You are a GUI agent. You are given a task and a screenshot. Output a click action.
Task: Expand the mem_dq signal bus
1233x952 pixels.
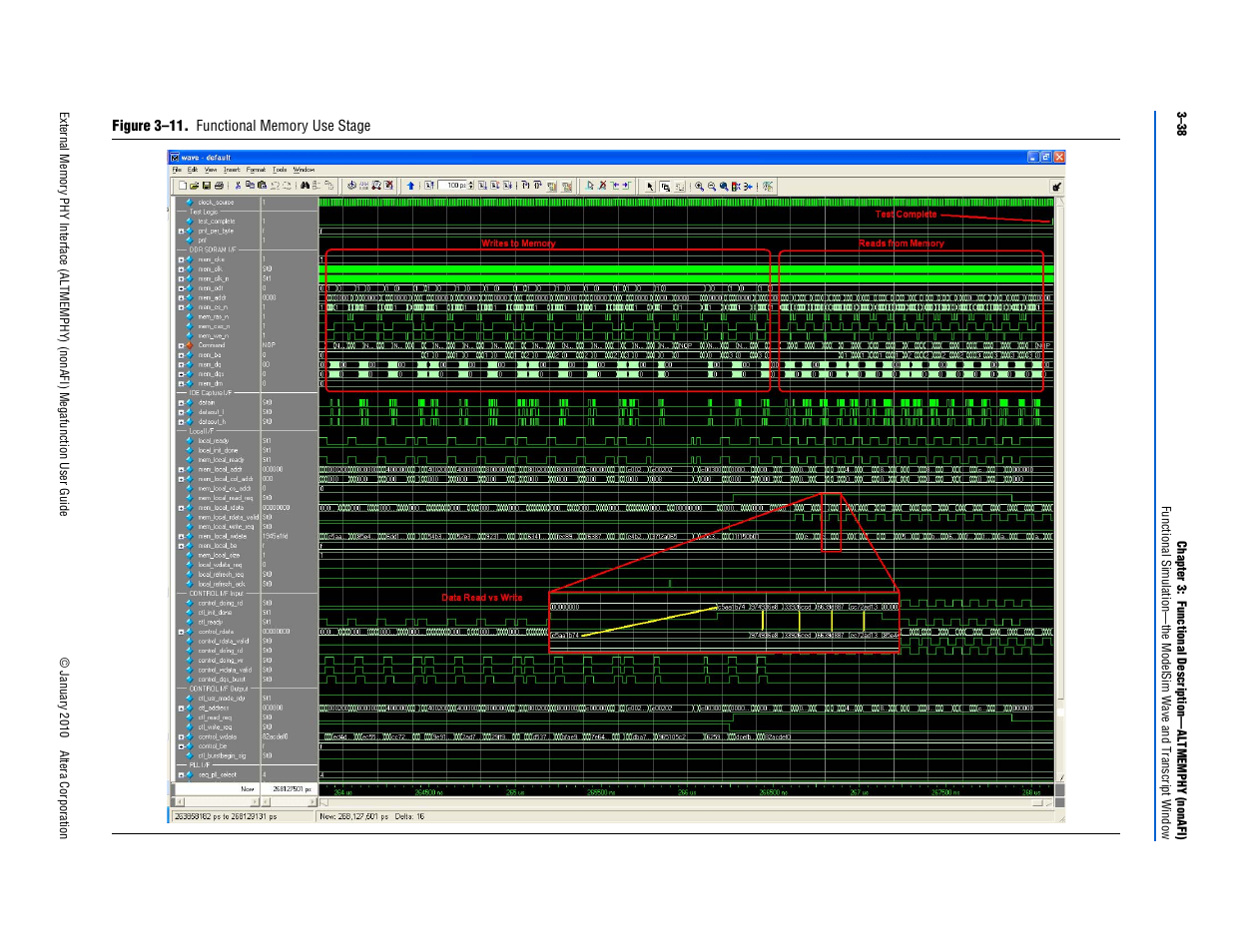tap(182, 364)
